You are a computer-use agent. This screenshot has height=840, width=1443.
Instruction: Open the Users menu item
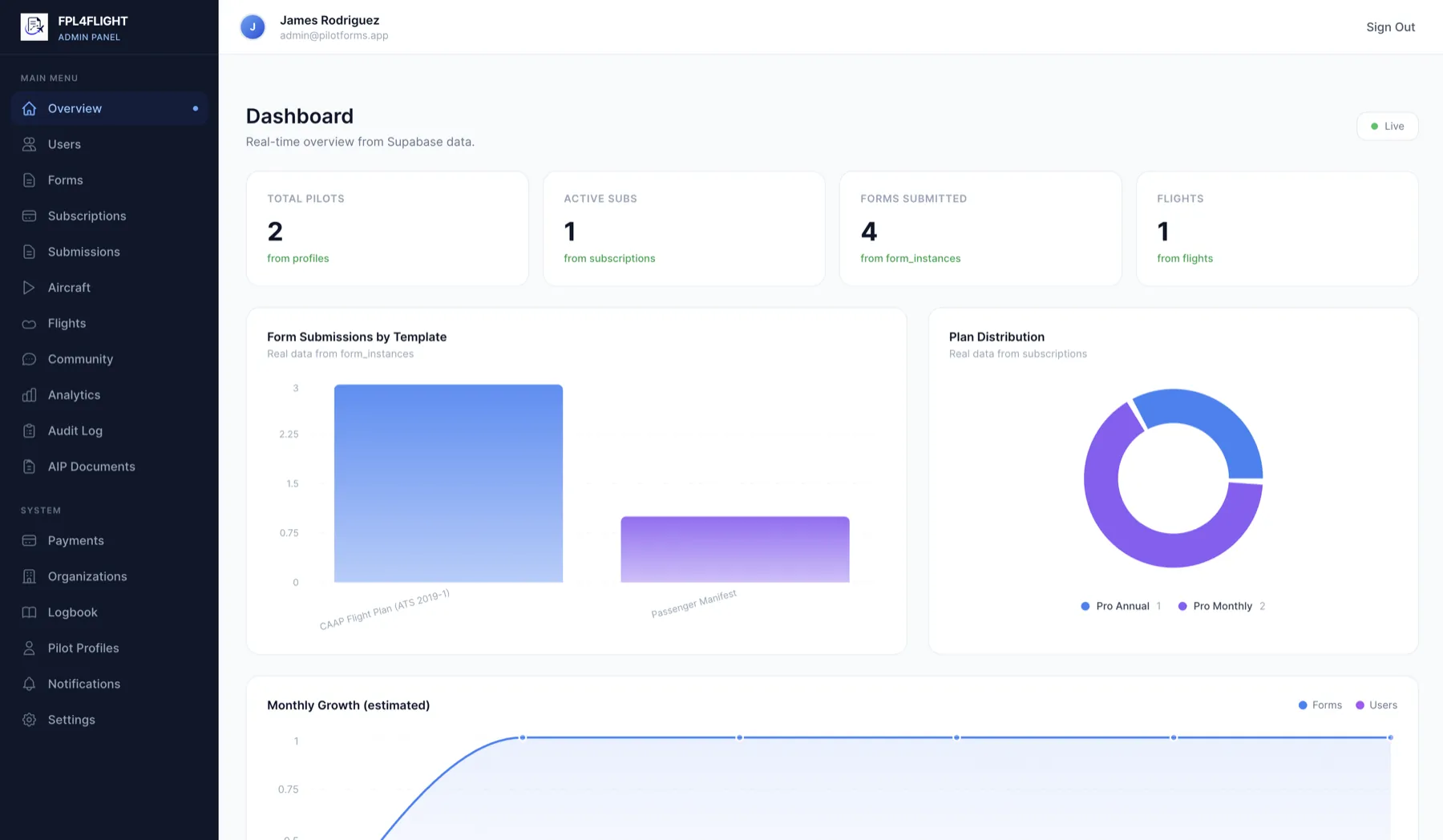(109, 144)
